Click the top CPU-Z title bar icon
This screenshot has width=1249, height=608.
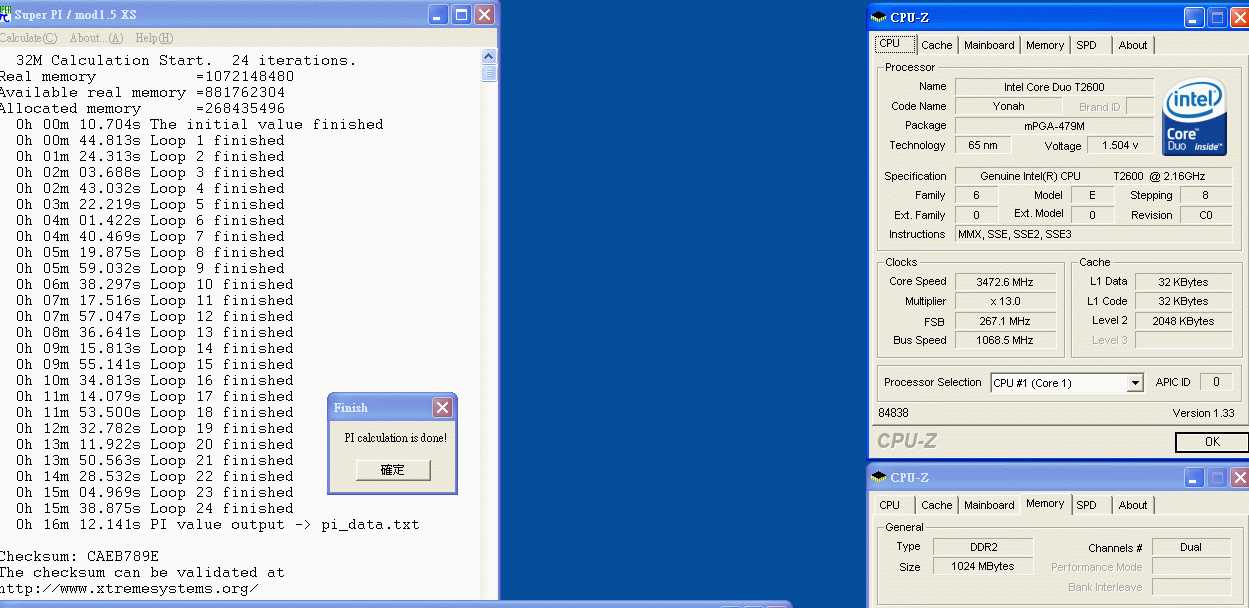point(878,17)
